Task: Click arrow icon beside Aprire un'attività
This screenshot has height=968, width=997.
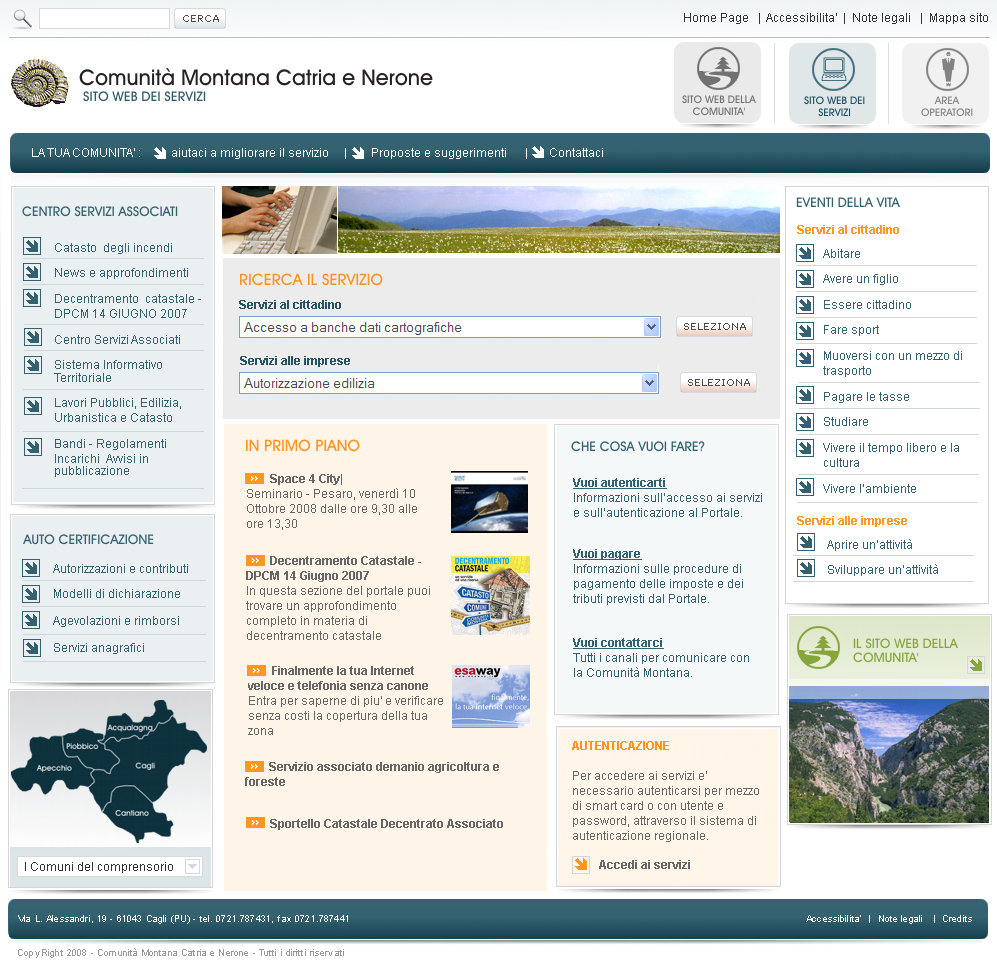Action: point(806,542)
